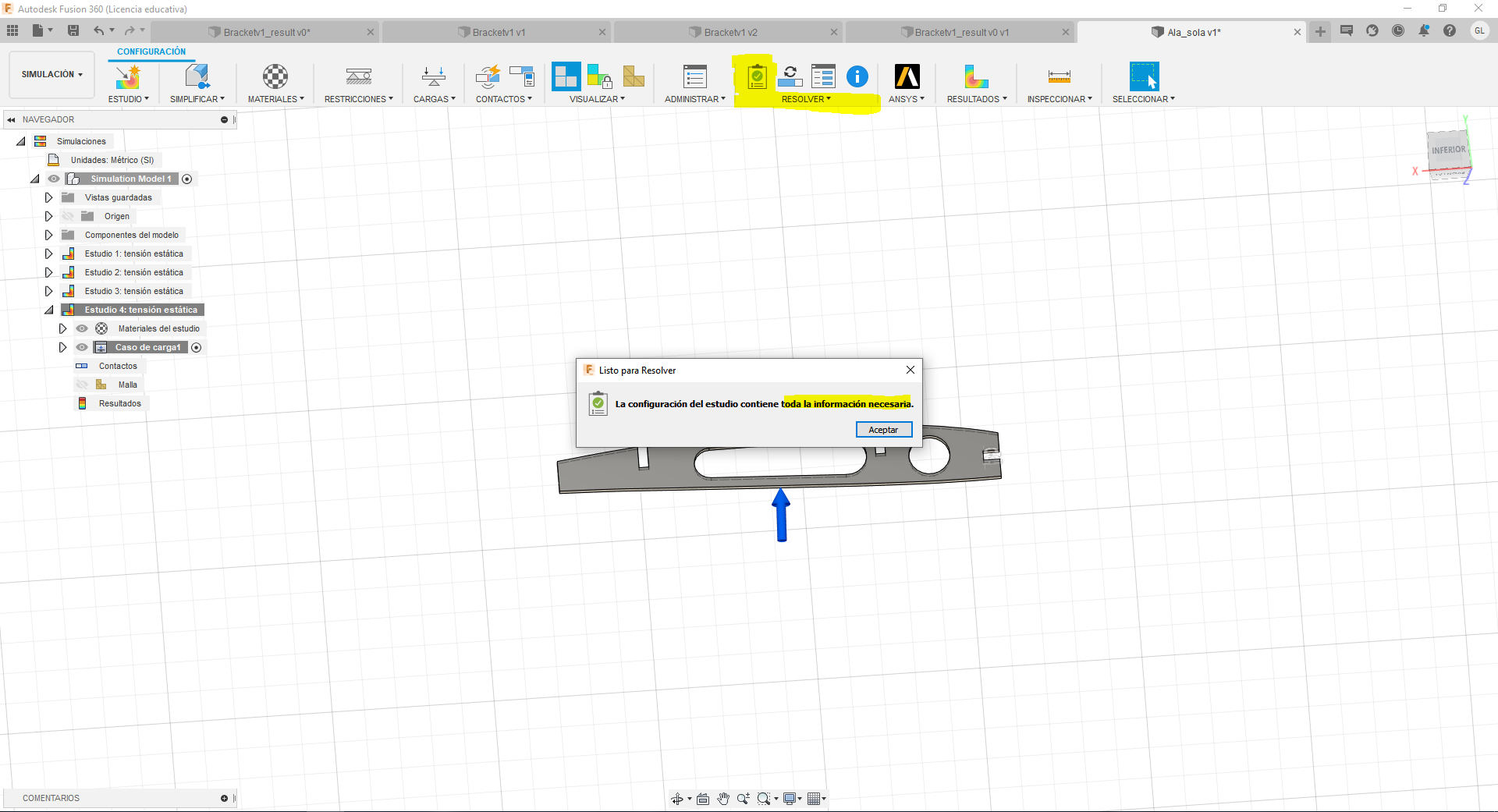The height and width of the screenshot is (812, 1498).
Task: Toggle visibility eye of Caso de carga1
Action: click(82, 347)
